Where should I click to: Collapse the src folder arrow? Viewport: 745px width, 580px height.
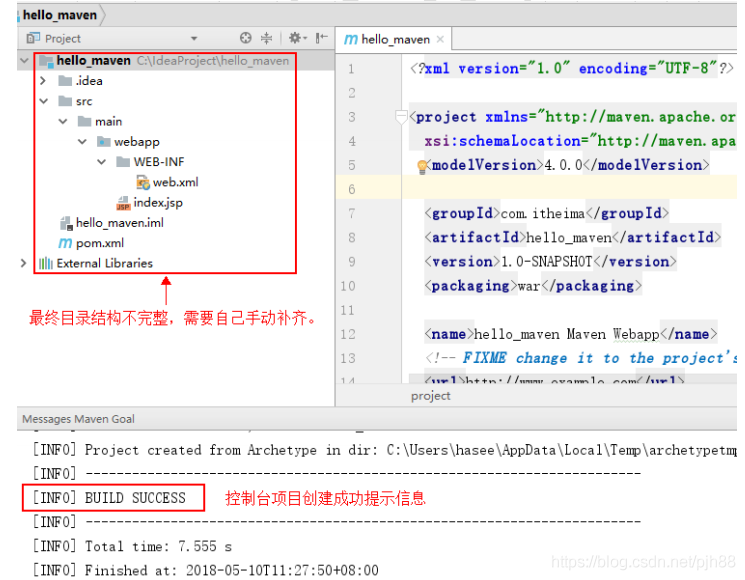tap(44, 101)
